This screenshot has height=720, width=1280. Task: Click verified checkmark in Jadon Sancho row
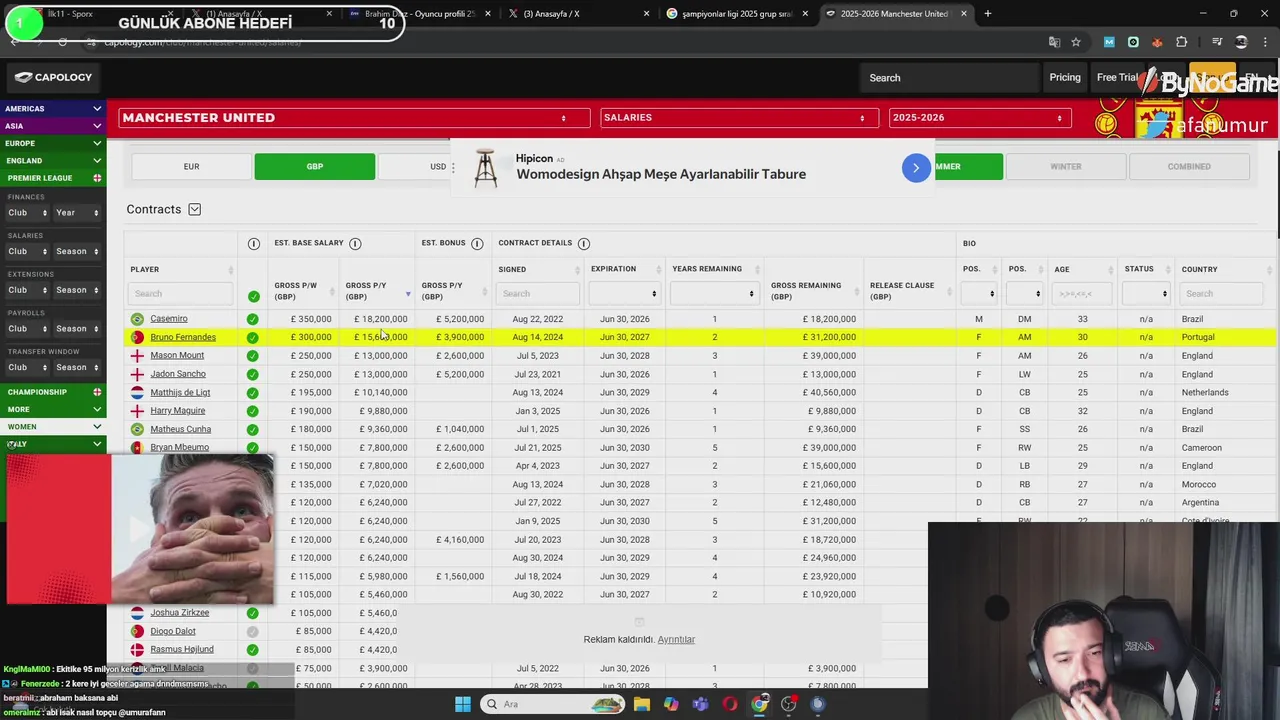[252, 374]
